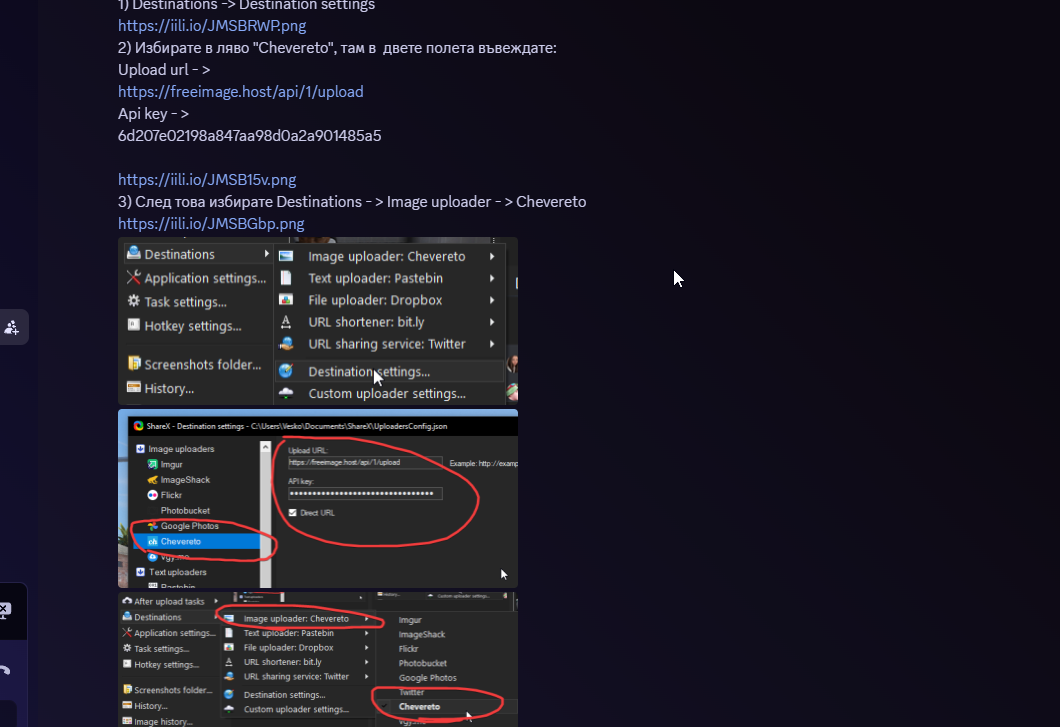Click the "Api key - >" text line
The width and height of the screenshot is (1060, 727).
[153, 114]
